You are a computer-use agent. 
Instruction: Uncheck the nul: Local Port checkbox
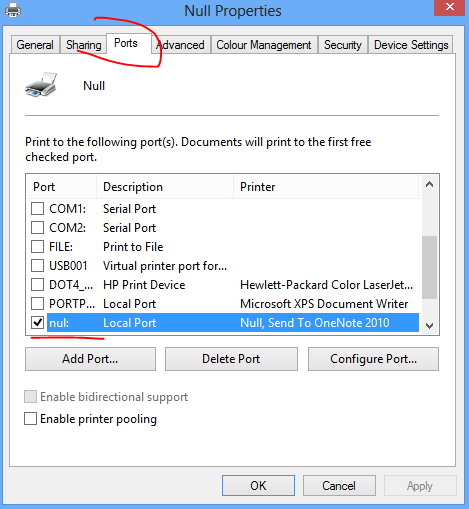37,322
